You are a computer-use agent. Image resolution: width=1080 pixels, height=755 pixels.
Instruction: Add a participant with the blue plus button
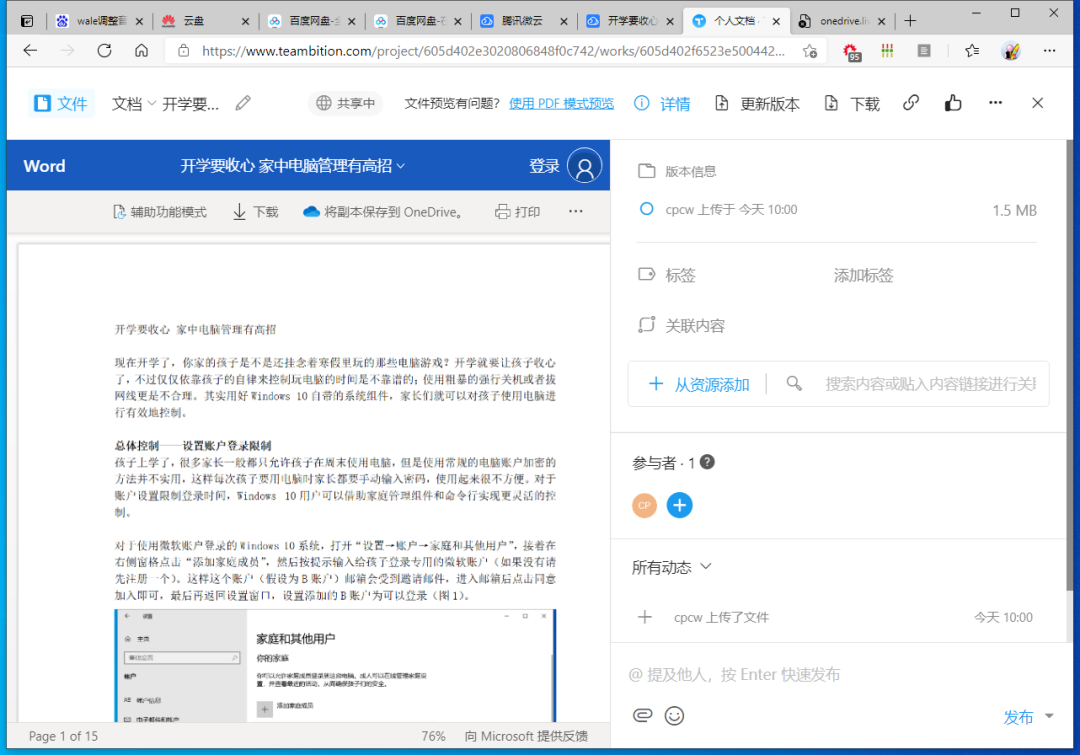pyautogui.click(x=679, y=505)
